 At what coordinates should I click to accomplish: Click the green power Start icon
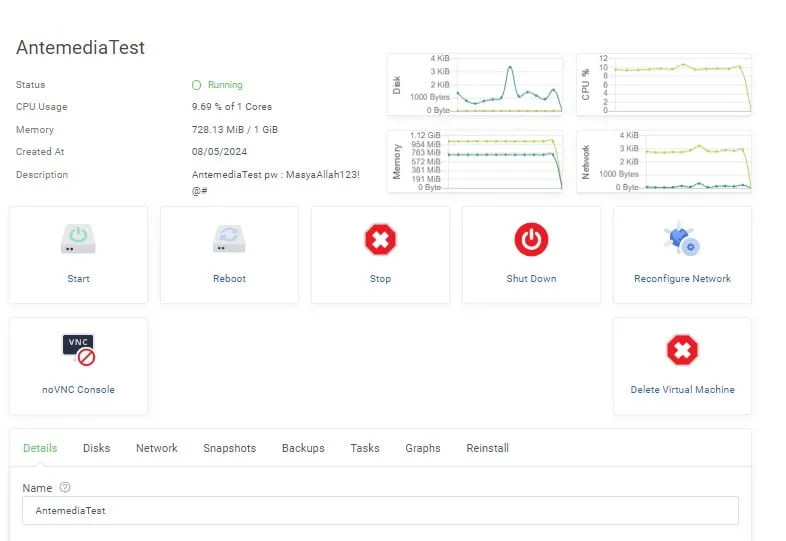click(78, 239)
